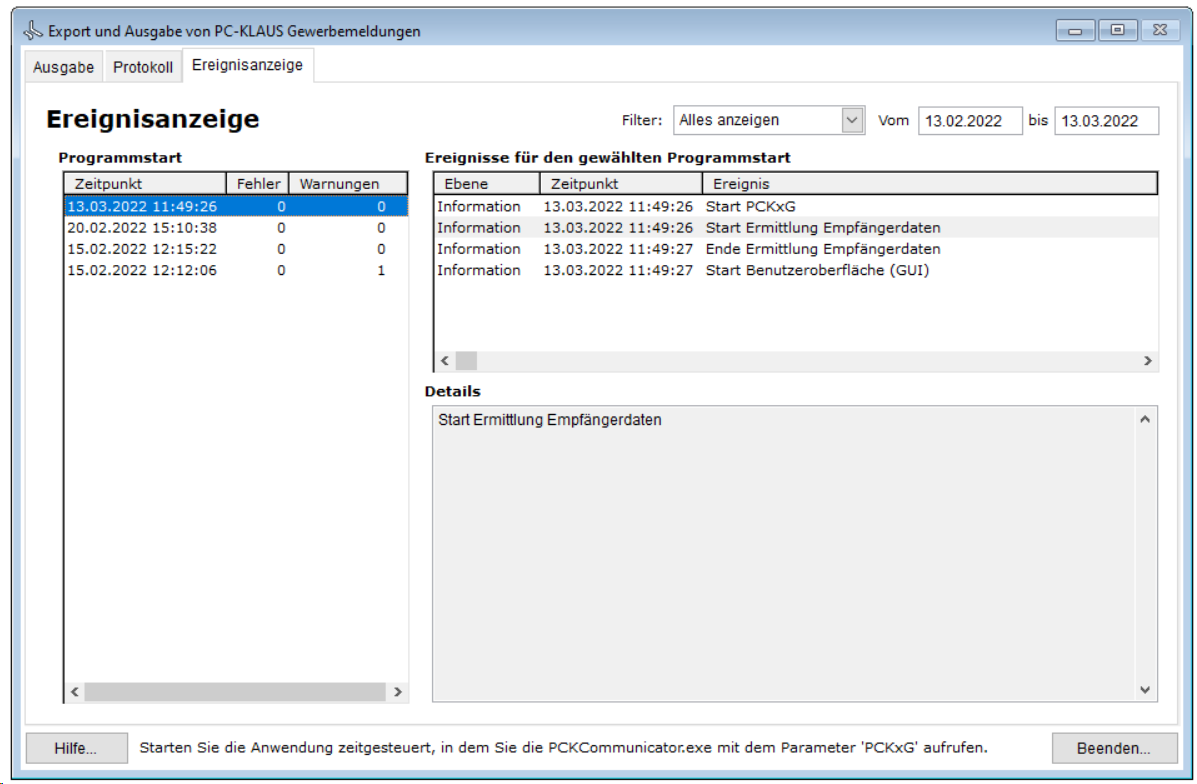The image size is (1197, 784).
Task: Sort program starts by Warnungen column
Action: coord(339,184)
